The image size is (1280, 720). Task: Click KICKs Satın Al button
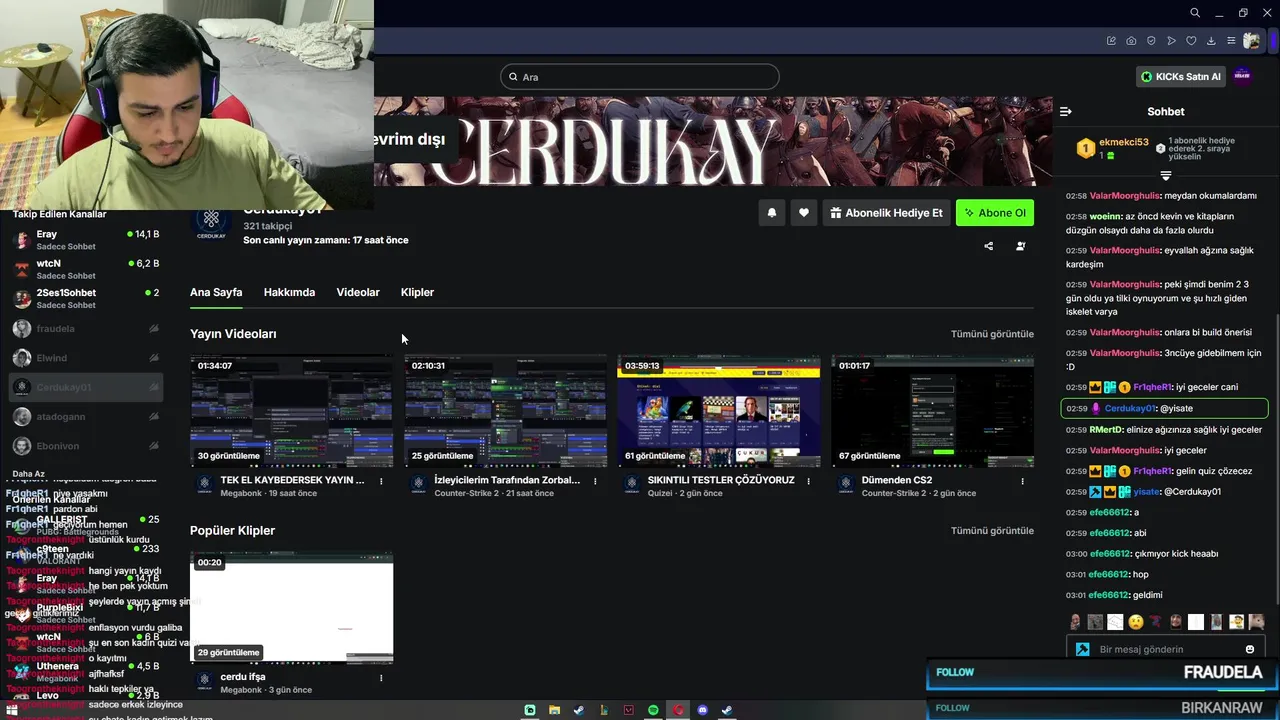click(x=1182, y=76)
